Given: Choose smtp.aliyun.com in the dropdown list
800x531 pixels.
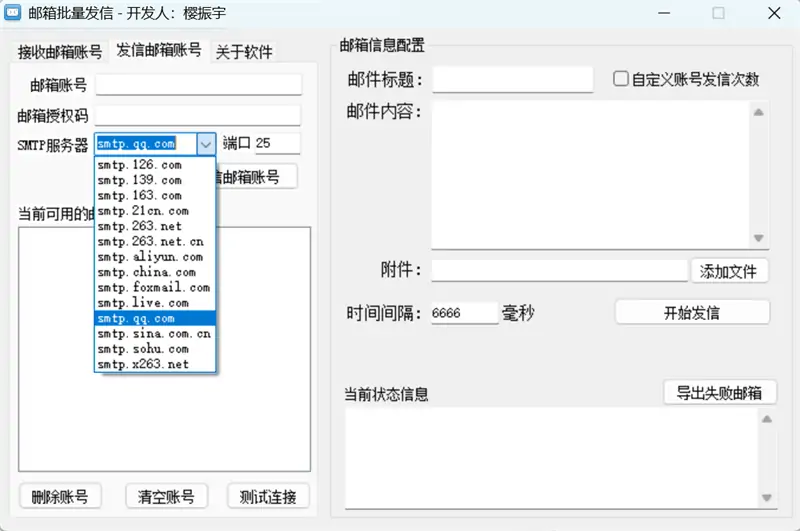Looking at the screenshot, I should pyautogui.click(x=150, y=257).
